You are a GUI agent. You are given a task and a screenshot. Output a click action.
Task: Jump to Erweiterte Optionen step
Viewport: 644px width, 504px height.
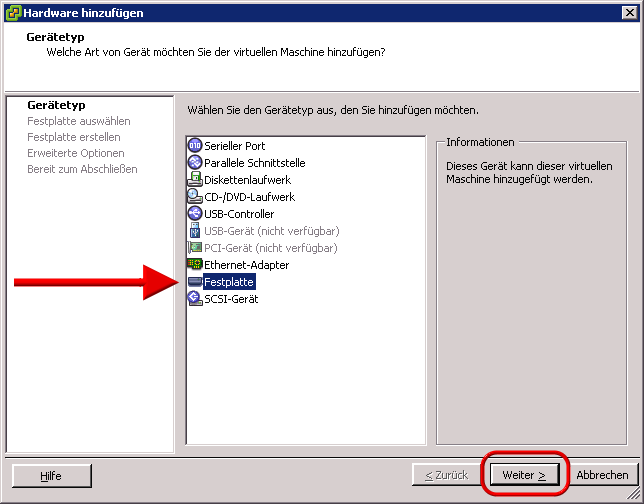pos(76,153)
